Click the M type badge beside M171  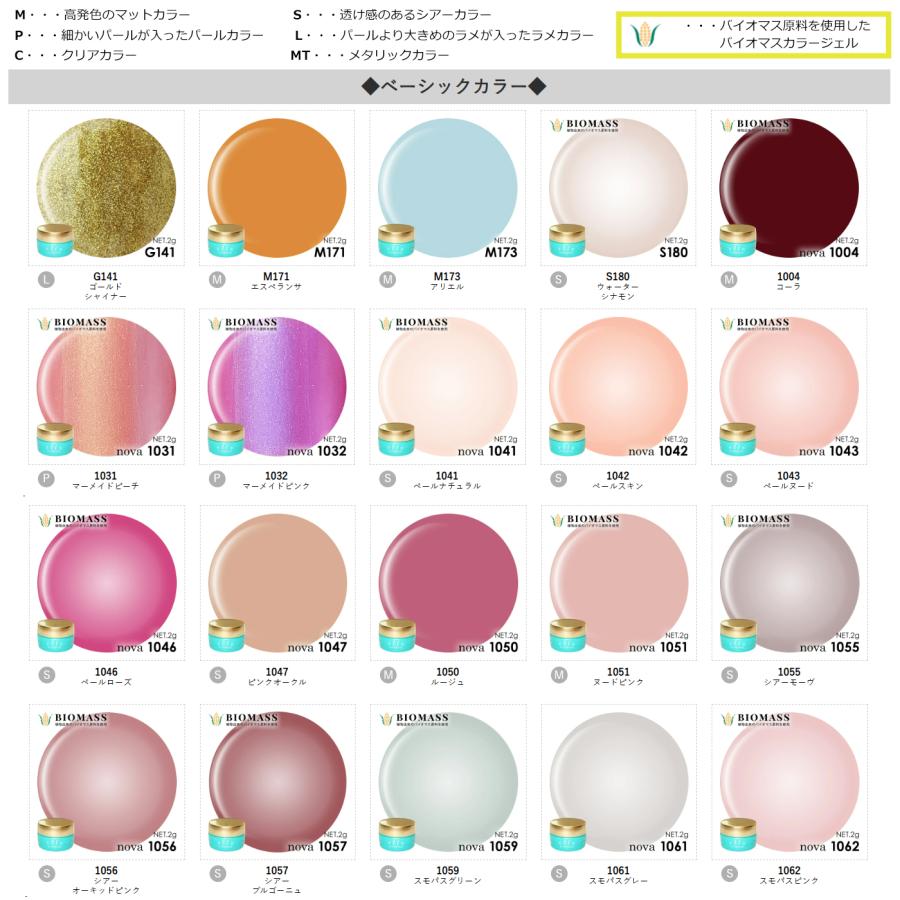[217, 280]
